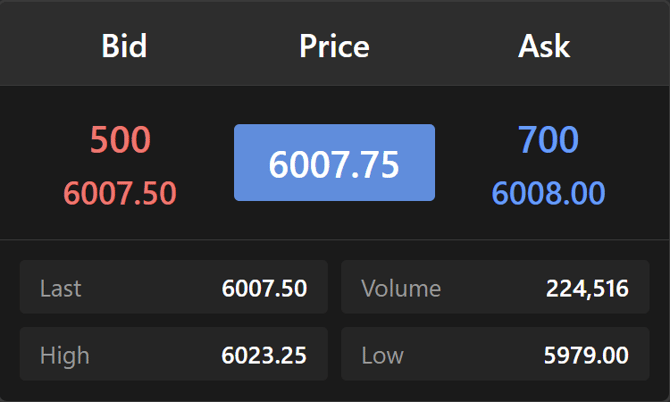Select the High value 6023.25
The image size is (670, 402).
click(x=264, y=355)
